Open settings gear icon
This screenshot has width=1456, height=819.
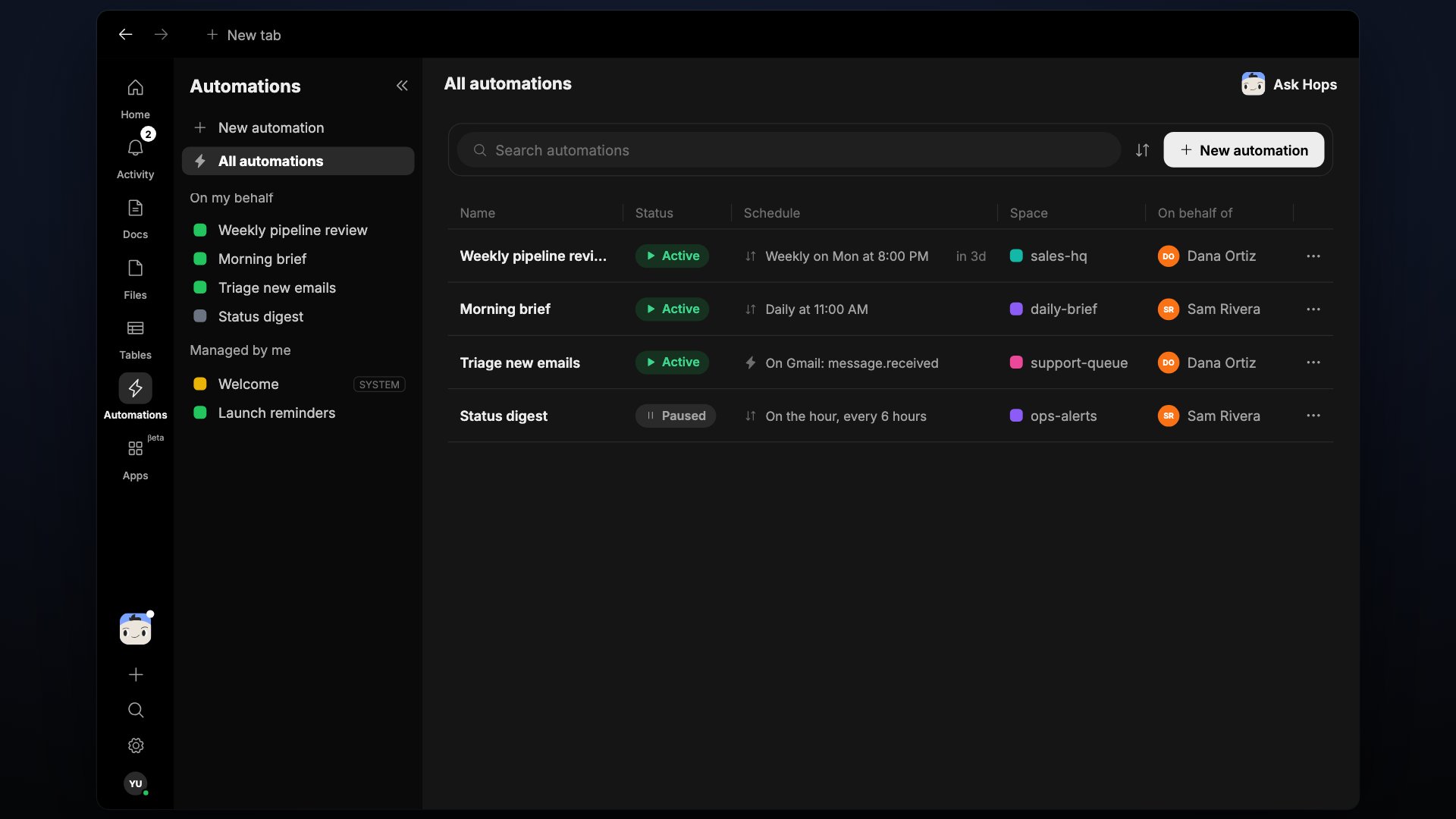pyautogui.click(x=136, y=745)
